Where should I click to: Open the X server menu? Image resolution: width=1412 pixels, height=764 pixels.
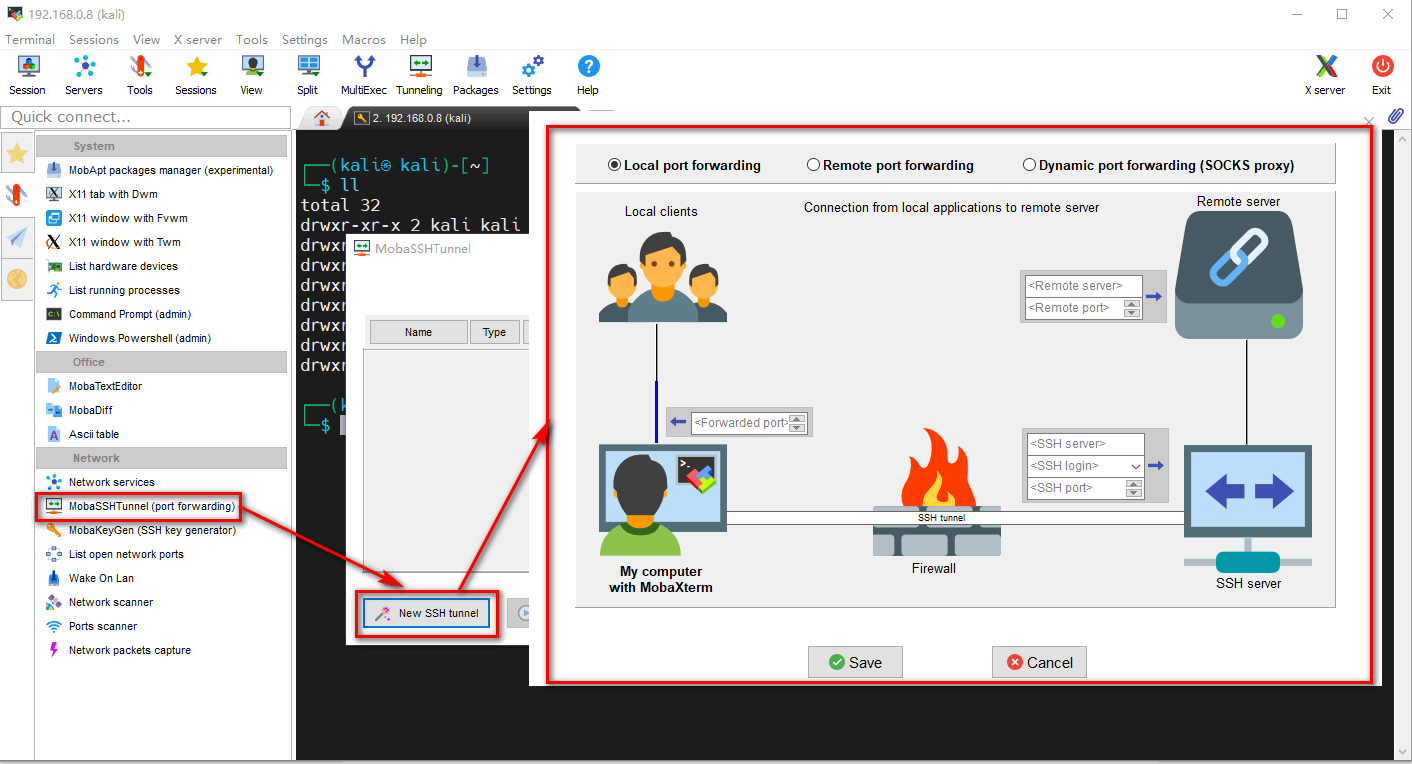click(198, 40)
